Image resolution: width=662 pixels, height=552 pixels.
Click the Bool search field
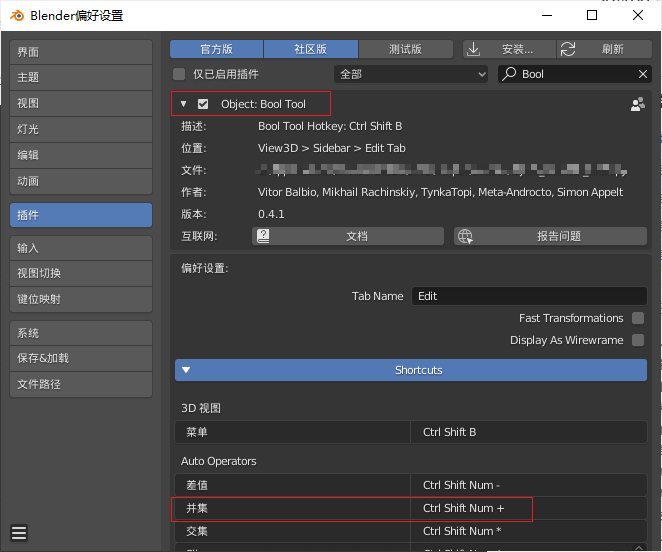[575, 74]
